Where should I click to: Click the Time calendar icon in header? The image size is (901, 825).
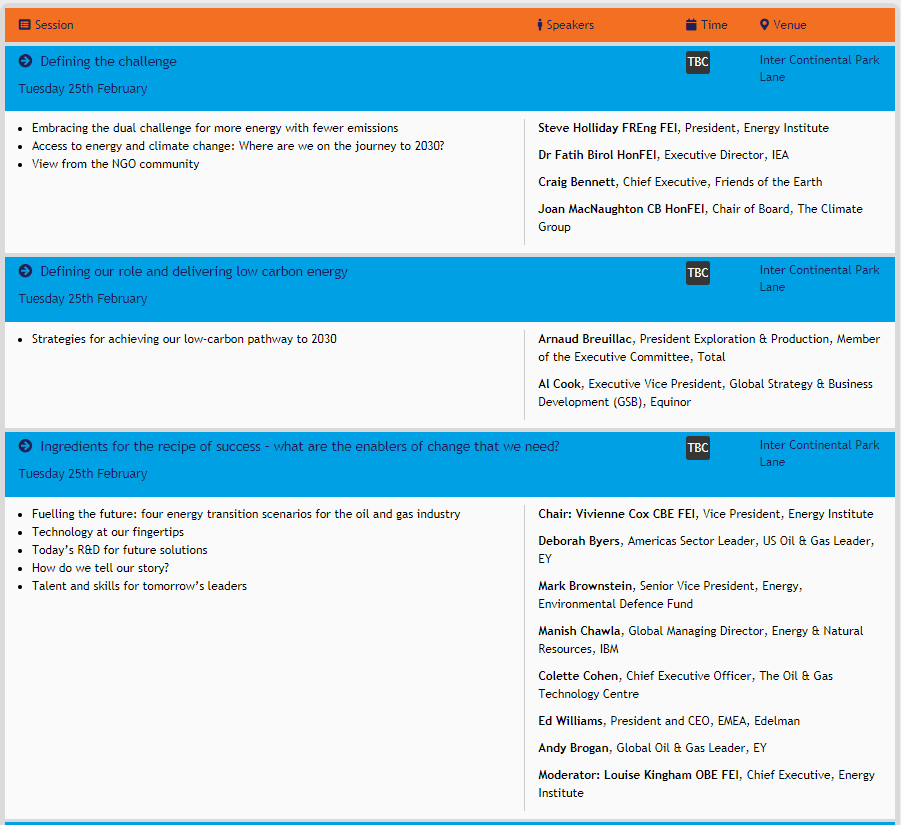pyautogui.click(x=691, y=25)
